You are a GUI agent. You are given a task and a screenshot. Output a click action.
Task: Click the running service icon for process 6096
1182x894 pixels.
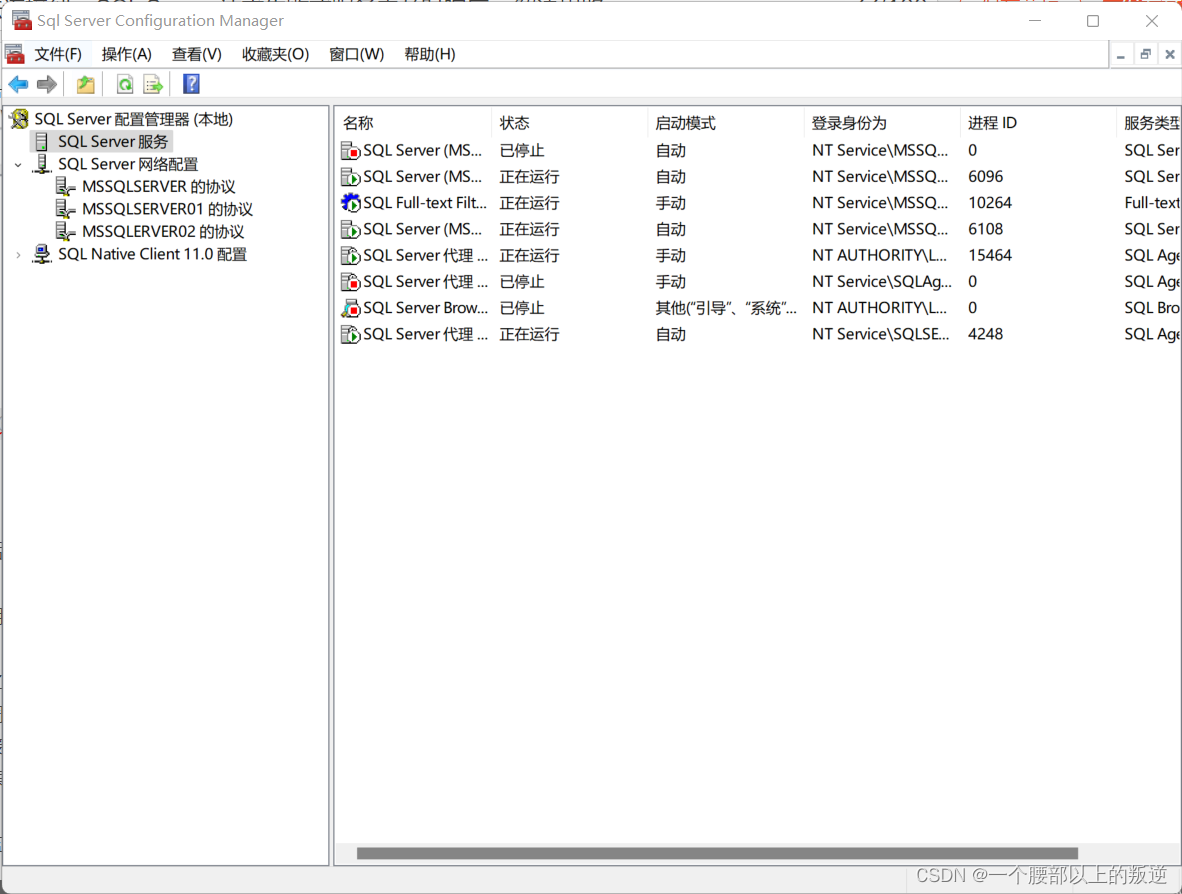click(x=350, y=177)
